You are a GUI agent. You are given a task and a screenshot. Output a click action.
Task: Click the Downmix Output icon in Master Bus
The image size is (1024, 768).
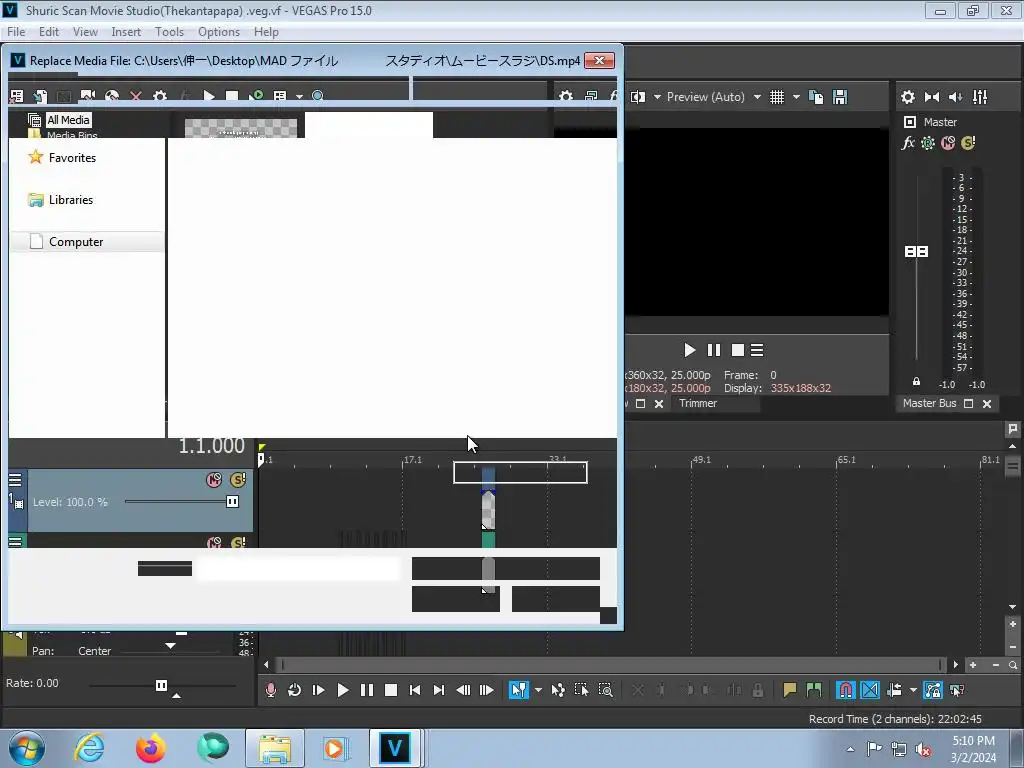pyautogui.click(x=932, y=97)
